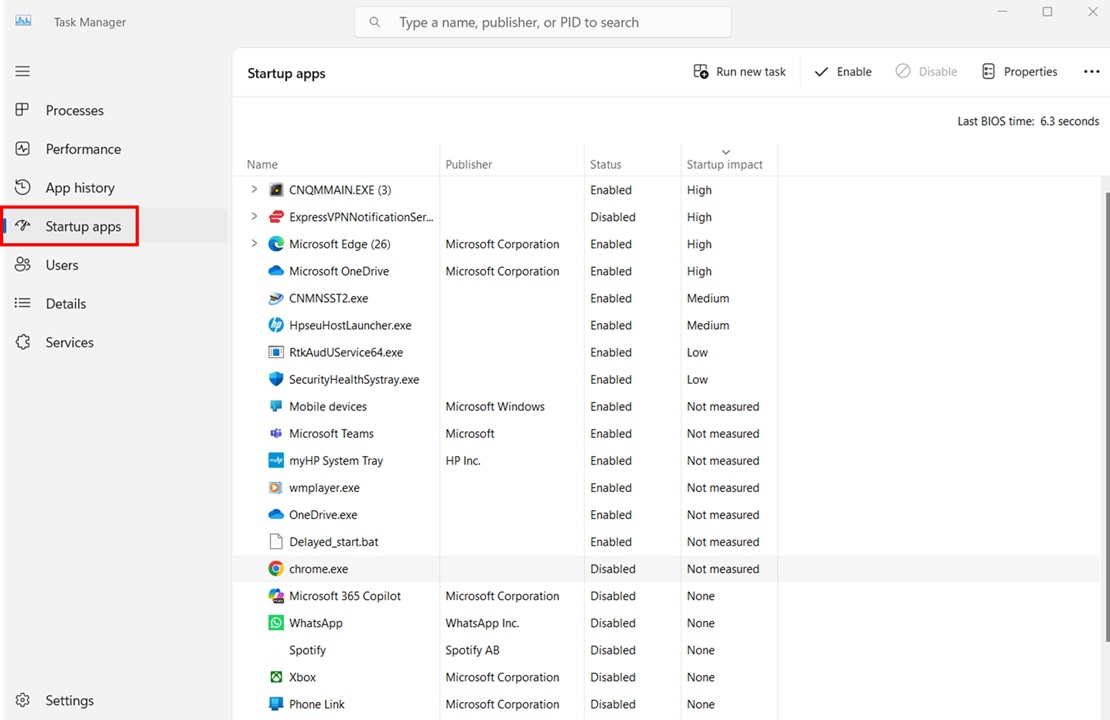Click the SecurityHealthSystray shield icon
Screen dimensions: 1110x720
coord(276,379)
